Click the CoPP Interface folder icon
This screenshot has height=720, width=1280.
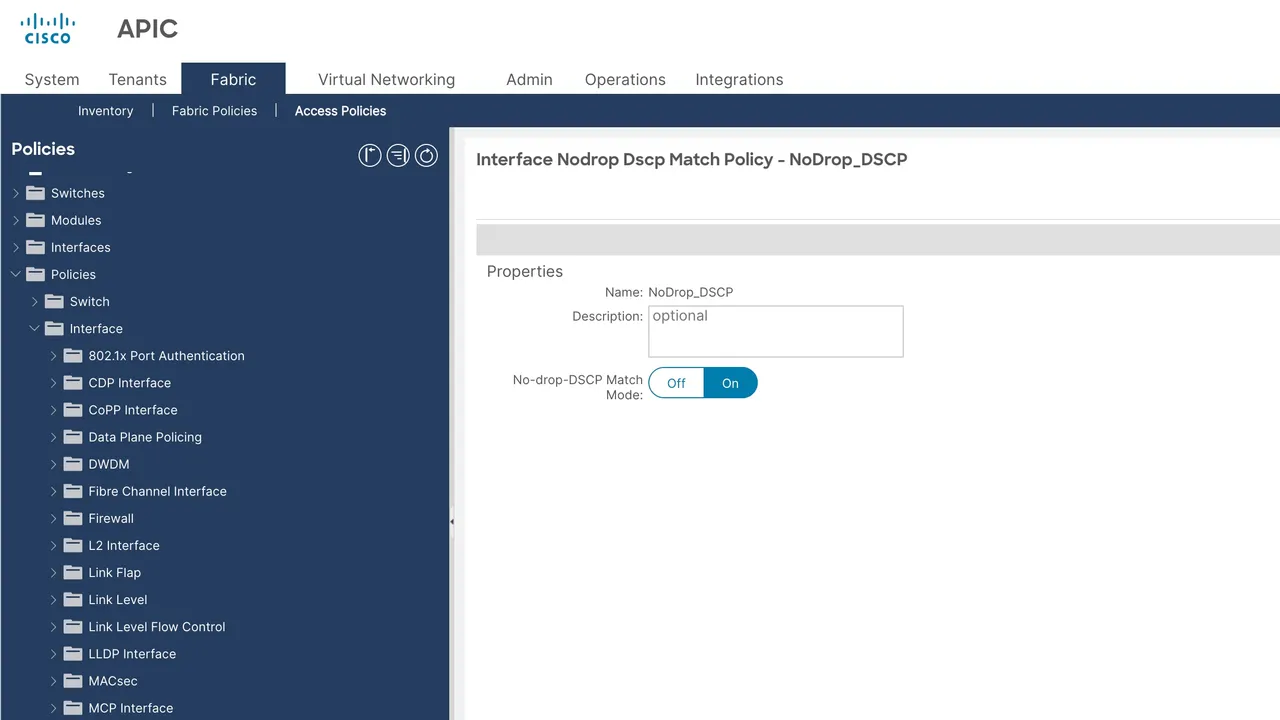coord(73,409)
